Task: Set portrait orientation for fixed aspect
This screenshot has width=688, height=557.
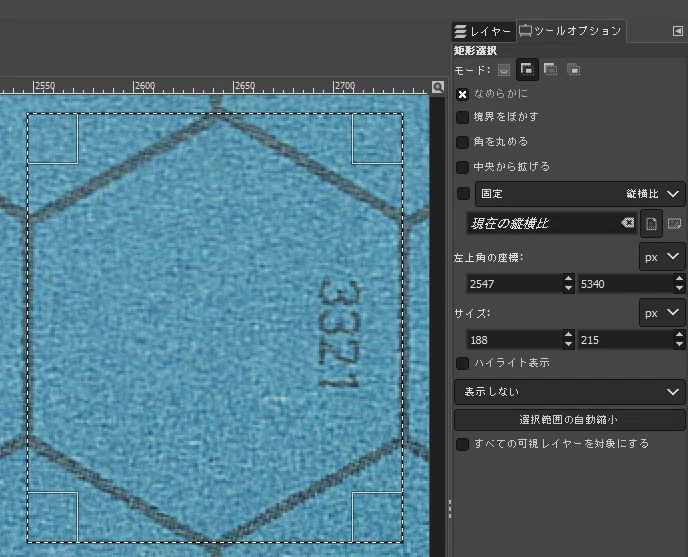Action: [x=651, y=223]
